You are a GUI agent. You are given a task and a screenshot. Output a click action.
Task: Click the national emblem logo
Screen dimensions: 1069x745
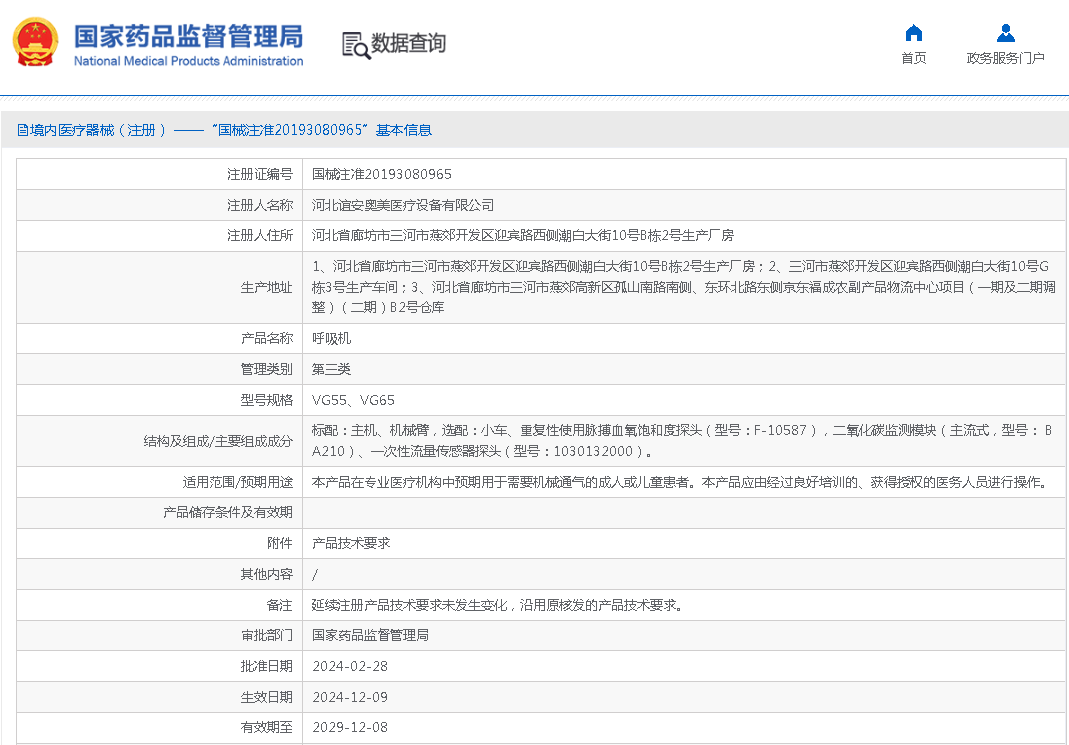[36, 42]
